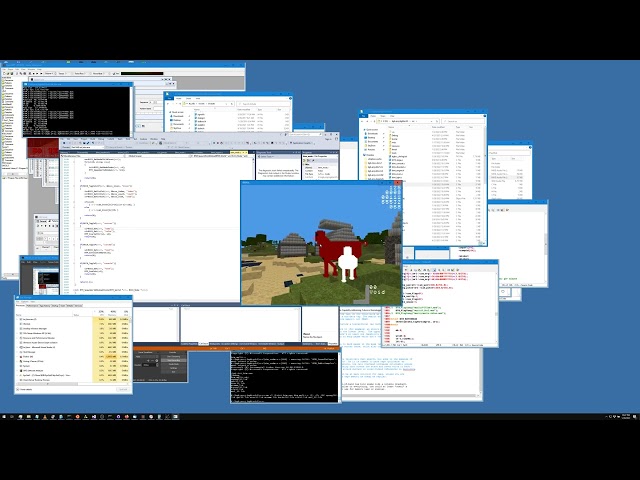The width and height of the screenshot is (640, 480).
Task: Click Exit in OBS controls
Action: pos(173,372)
